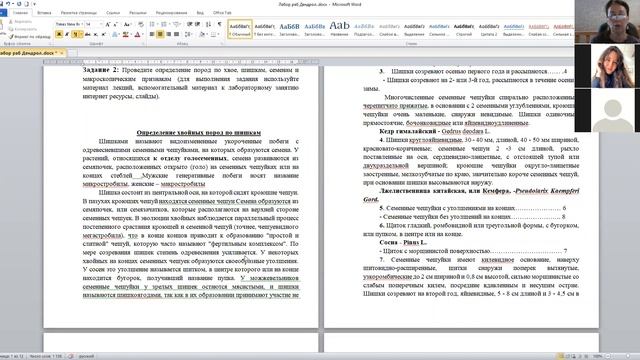Open multilevel list dropdown
The height and width of the screenshot is (360, 640).
(x=177, y=24)
